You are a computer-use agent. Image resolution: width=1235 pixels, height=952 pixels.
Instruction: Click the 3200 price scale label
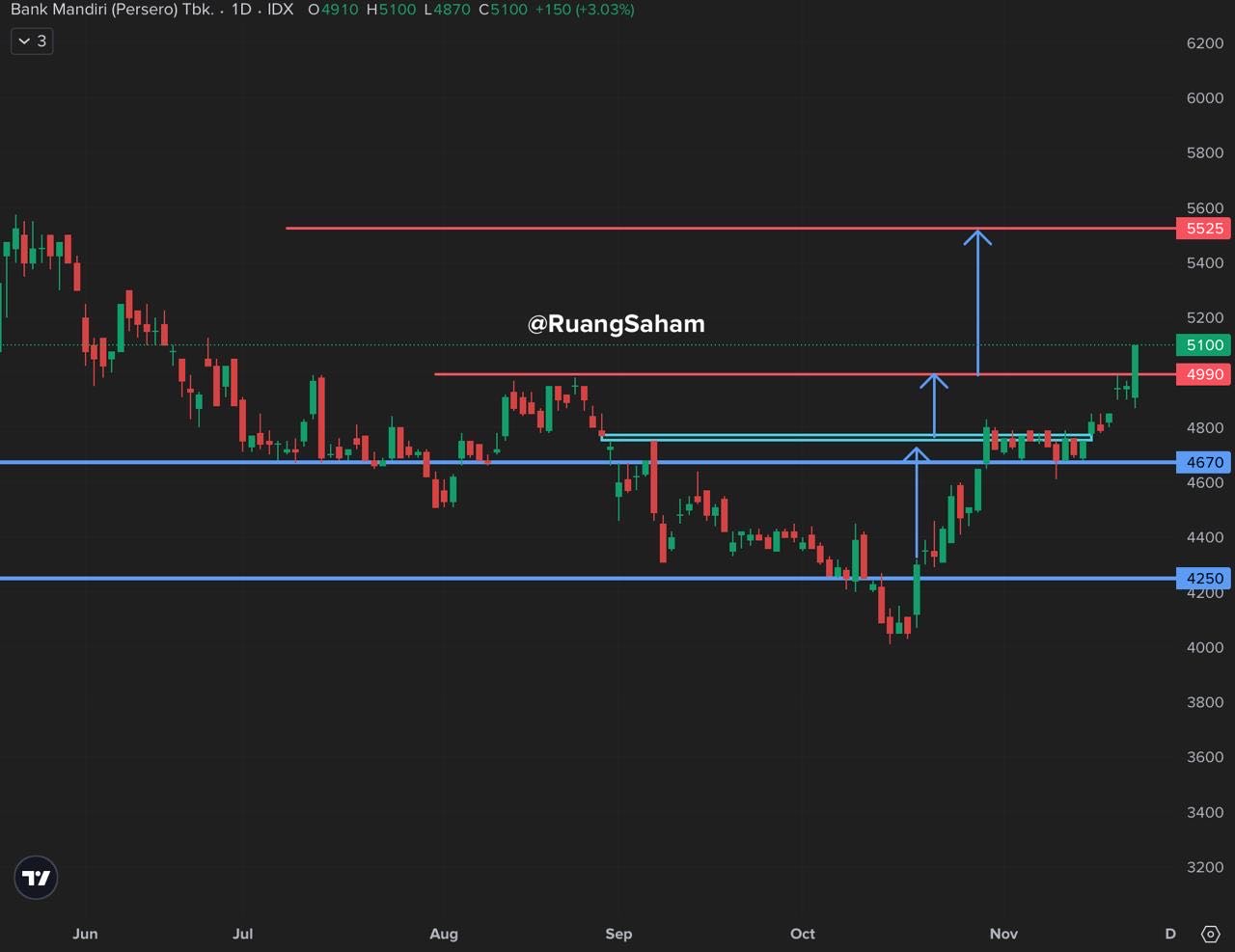coord(1205,868)
